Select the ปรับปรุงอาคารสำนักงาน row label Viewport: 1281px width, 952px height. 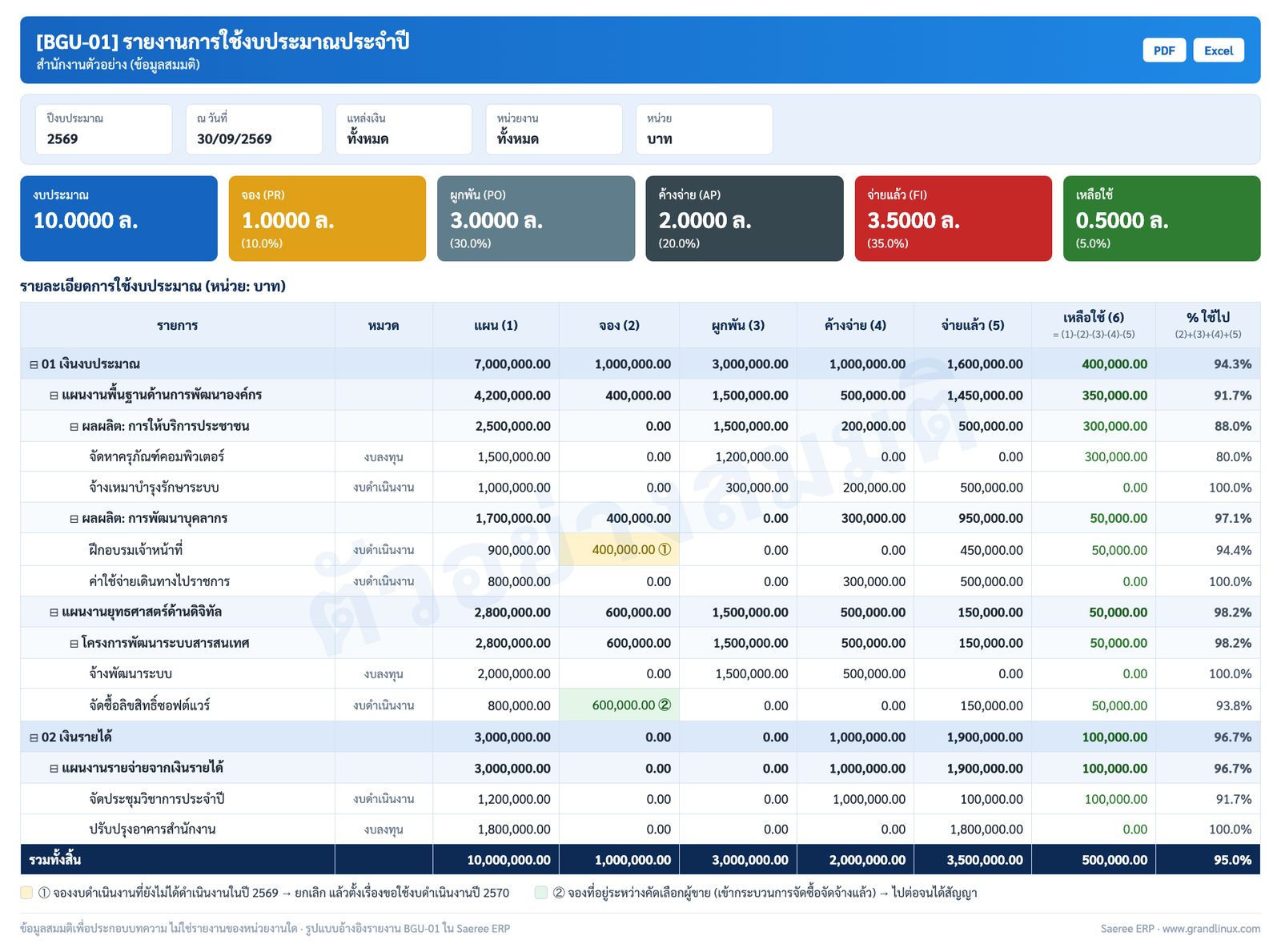pos(152,829)
